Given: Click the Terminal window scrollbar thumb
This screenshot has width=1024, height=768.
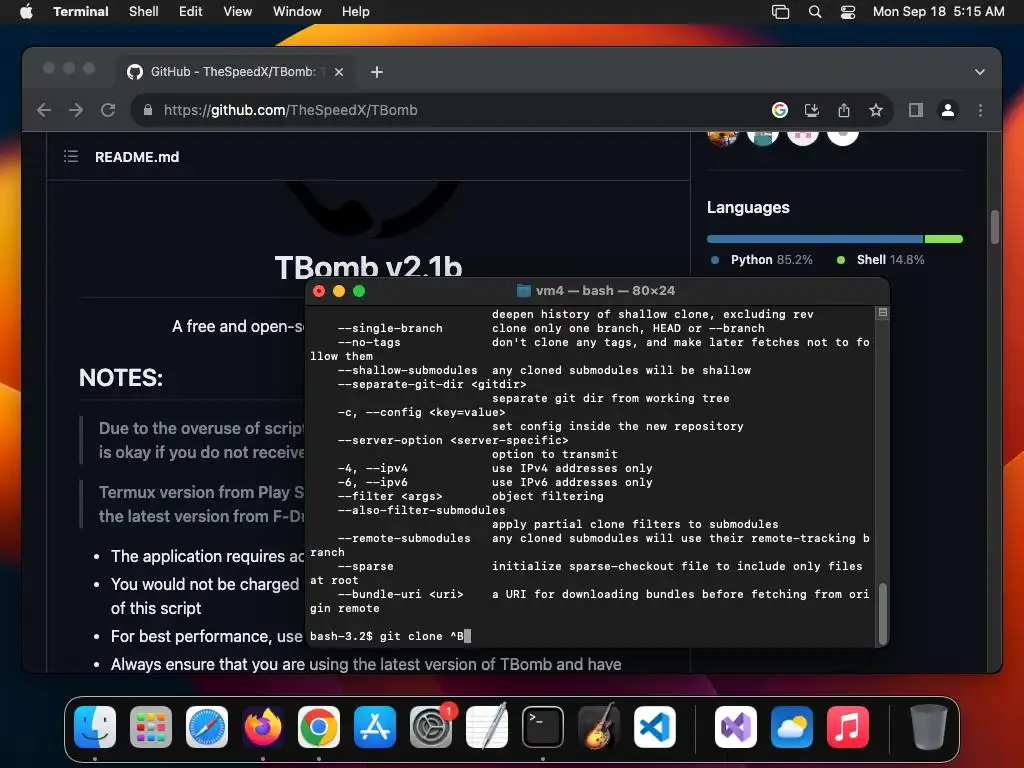Looking at the screenshot, I should pos(882,614).
